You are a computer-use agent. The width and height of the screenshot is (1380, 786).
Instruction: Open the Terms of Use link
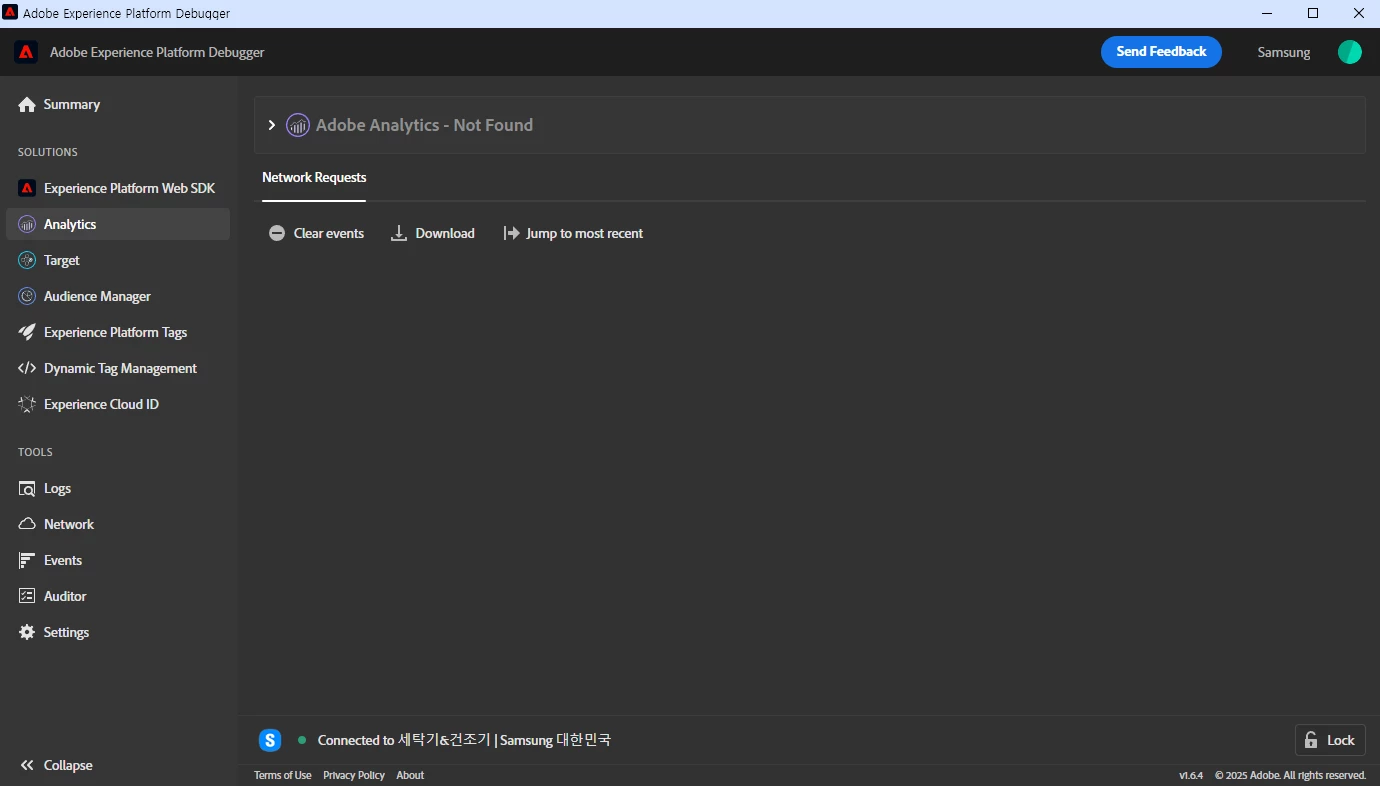(283, 775)
